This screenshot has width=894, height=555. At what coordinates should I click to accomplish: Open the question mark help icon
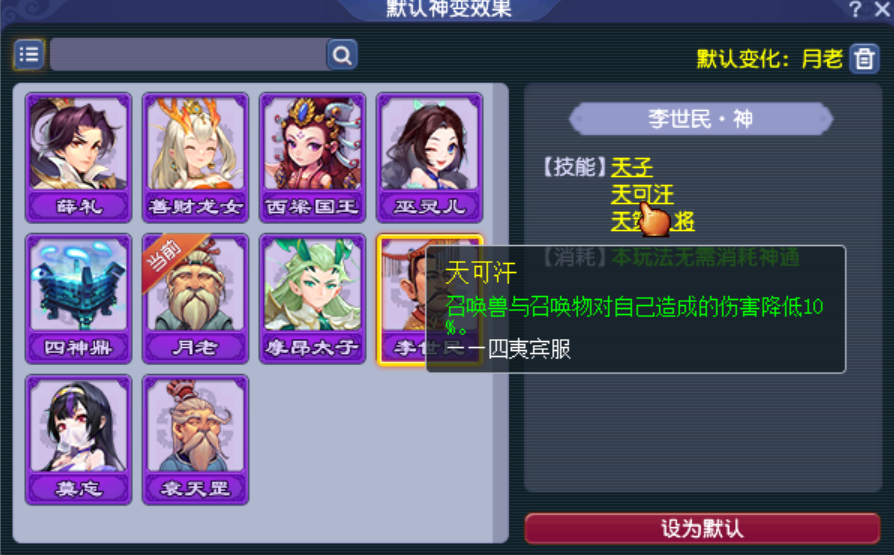coord(855,9)
